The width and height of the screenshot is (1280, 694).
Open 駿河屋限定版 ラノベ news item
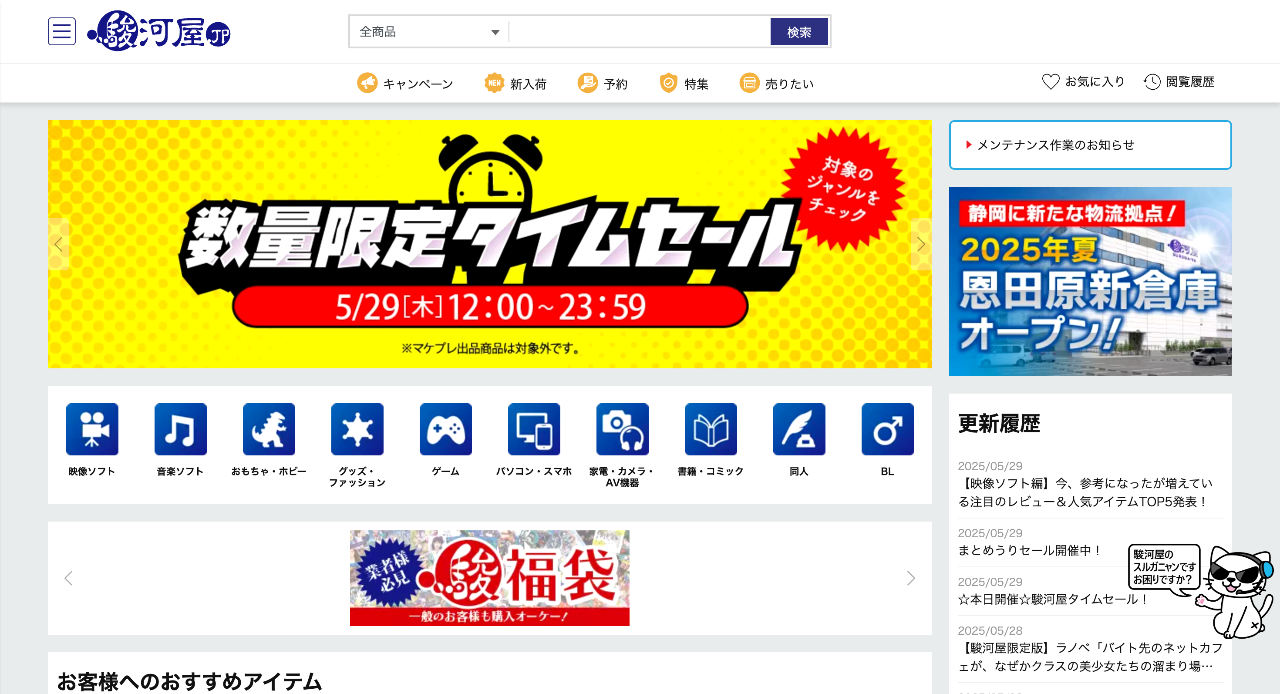(1090, 656)
